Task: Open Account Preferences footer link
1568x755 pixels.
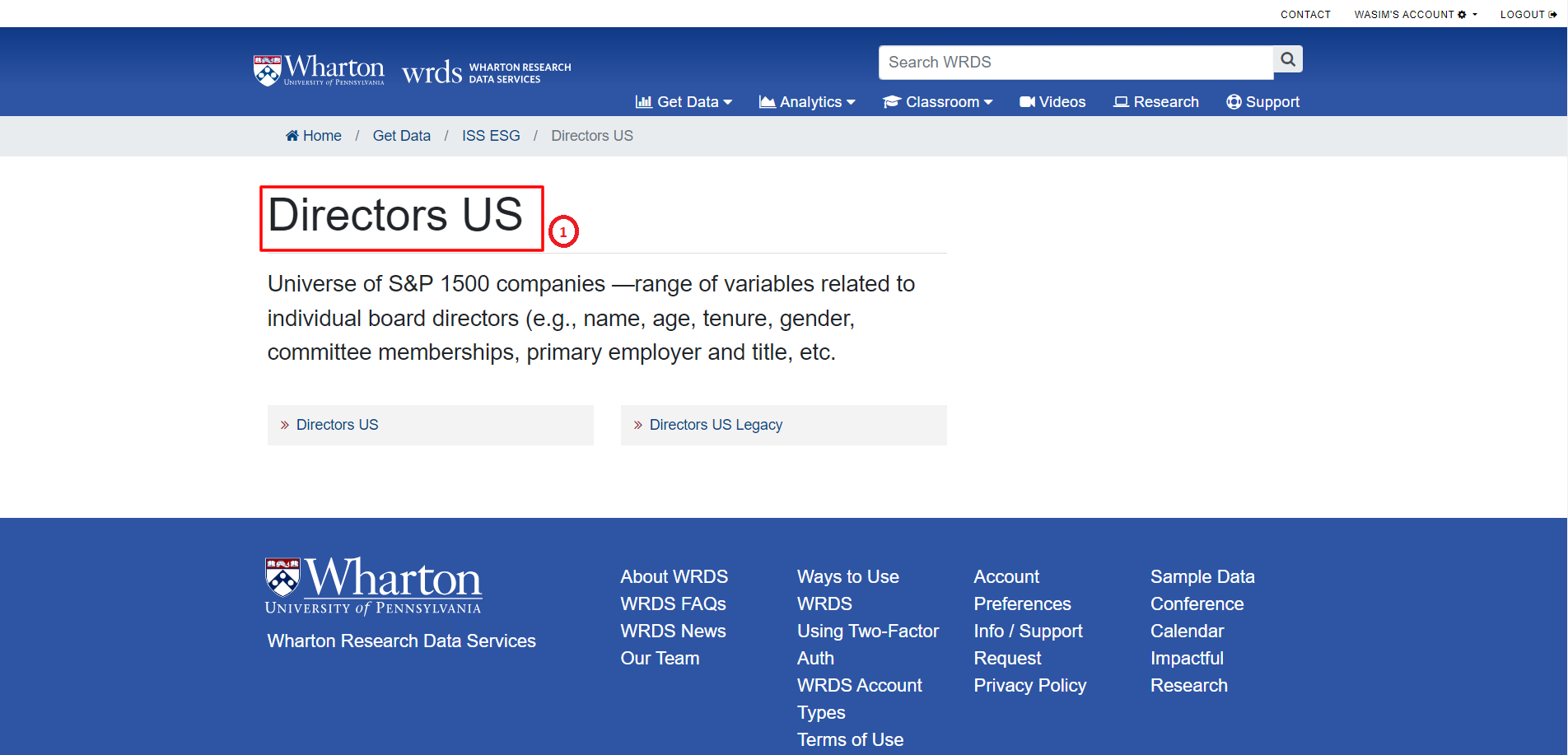Action: [1023, 590]
